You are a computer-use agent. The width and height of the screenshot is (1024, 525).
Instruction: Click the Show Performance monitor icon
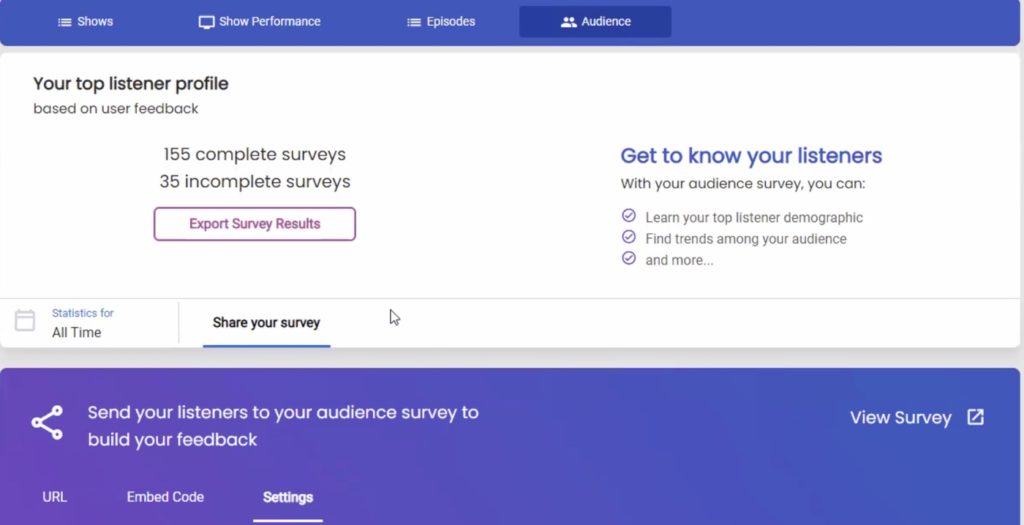point(206,22)
